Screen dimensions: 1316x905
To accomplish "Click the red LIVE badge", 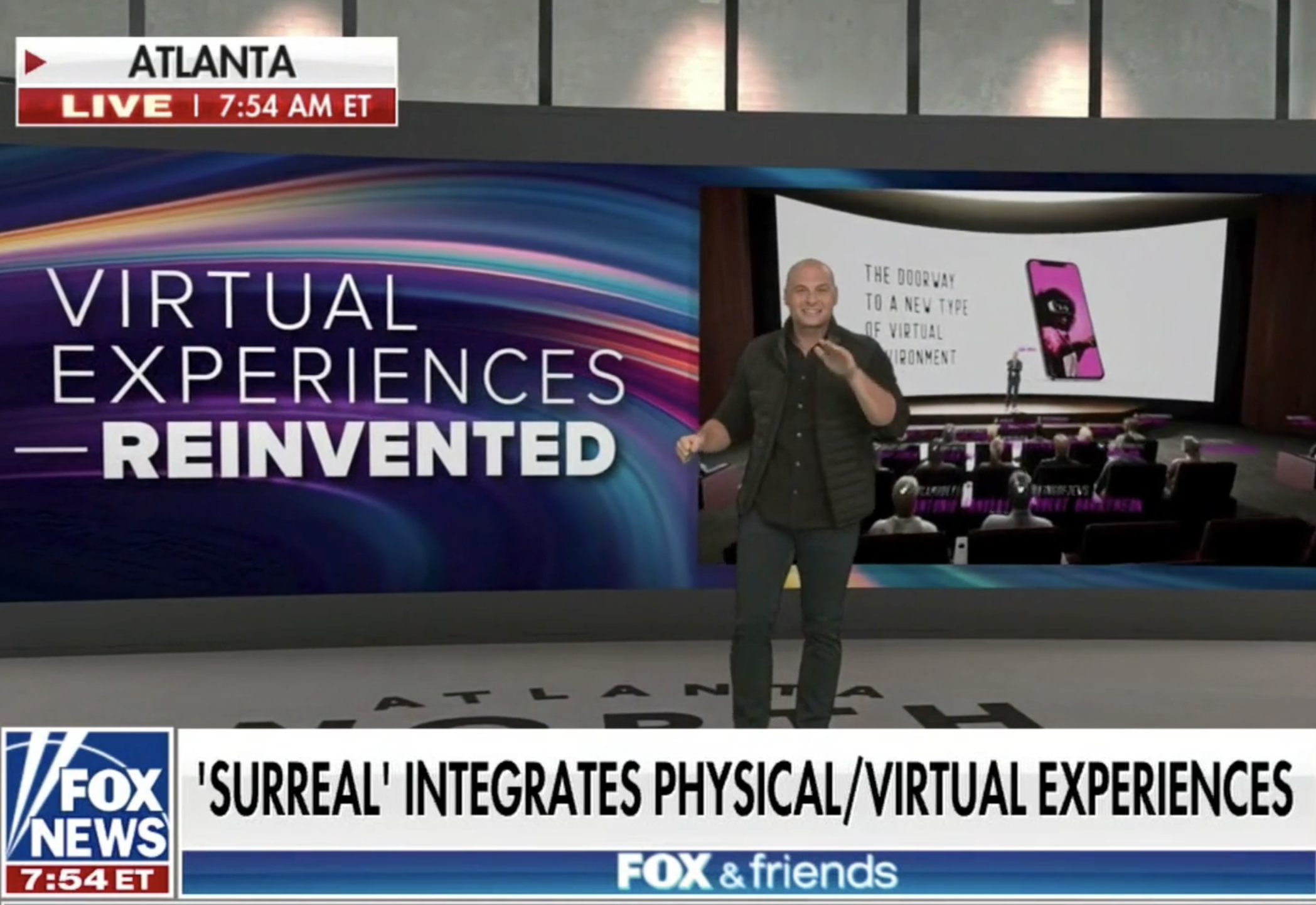I will [x=117, y=106].
